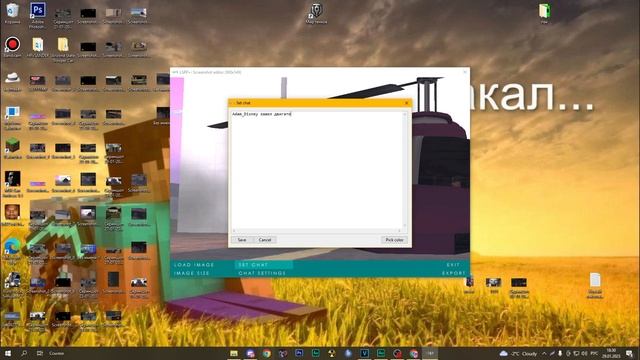640x360 pixels.
Task: Open CHAT SETTINGS in the editor menu
Action: point(262,273)
